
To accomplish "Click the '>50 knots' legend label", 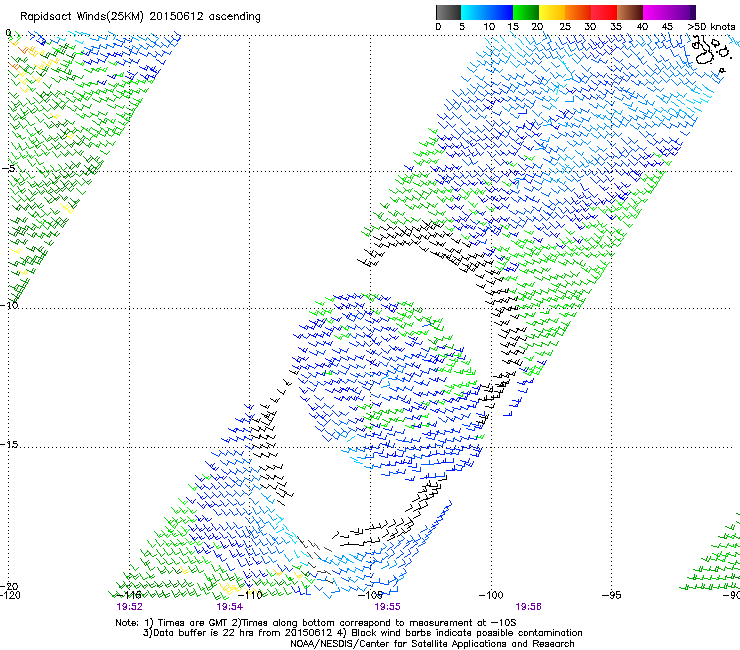I will [x=711, y=27].
